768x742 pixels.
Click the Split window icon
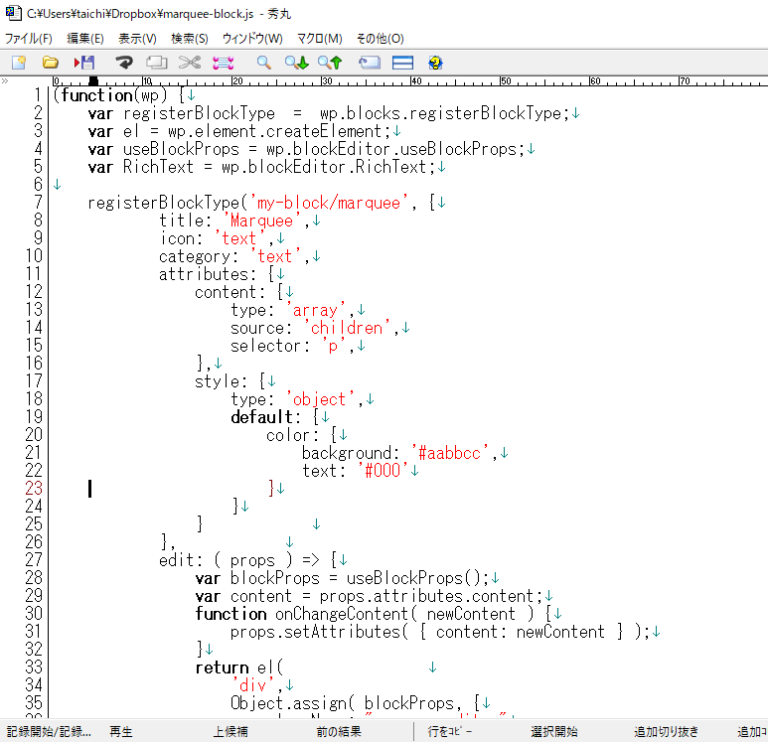click(403, 62)
